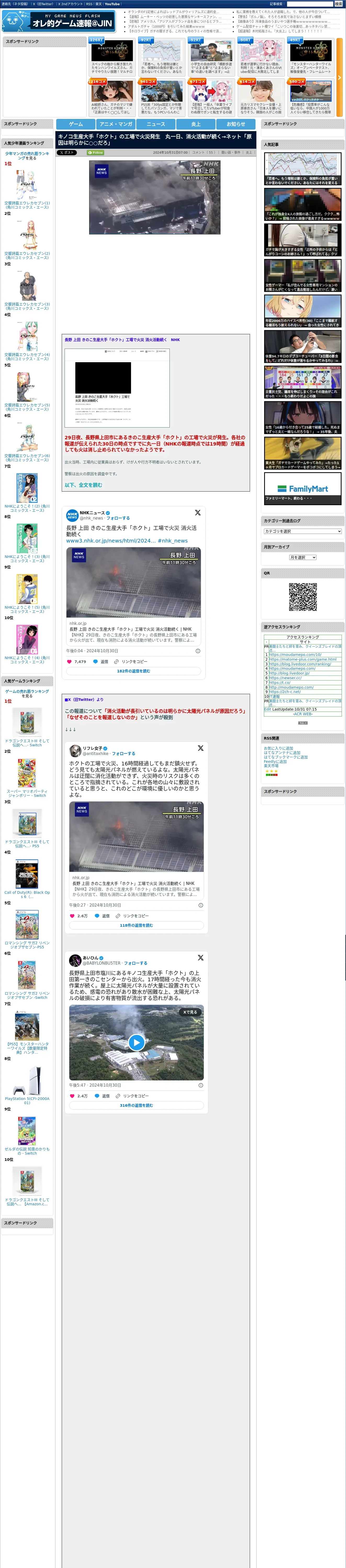Like the あいひん tweet with 2.4万 likes
Screen dimensions: 346x1568
tap(72, 1096)
